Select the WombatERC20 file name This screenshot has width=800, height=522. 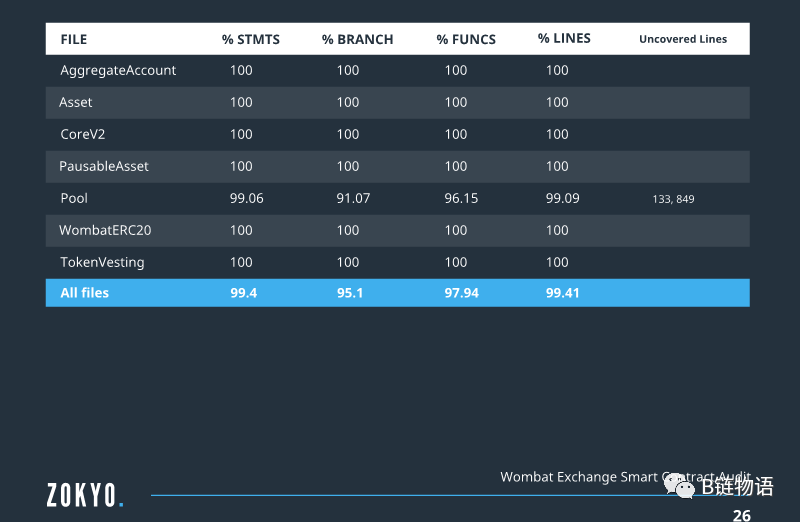coord(105,230)
